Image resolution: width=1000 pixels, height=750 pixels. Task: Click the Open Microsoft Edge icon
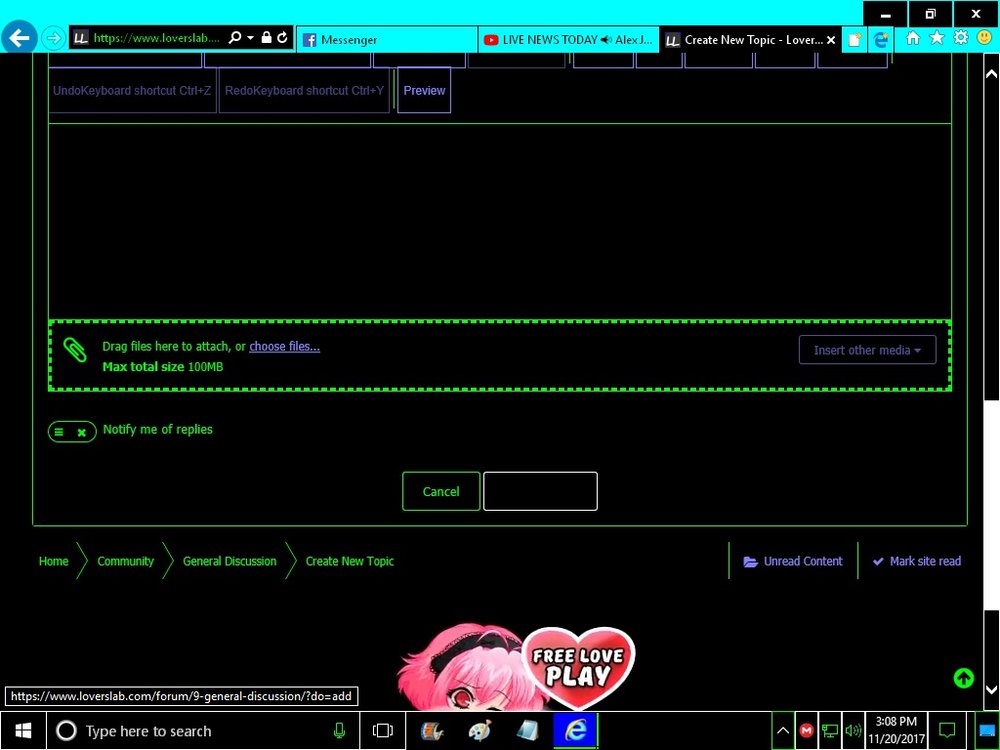tap(881, 40)
